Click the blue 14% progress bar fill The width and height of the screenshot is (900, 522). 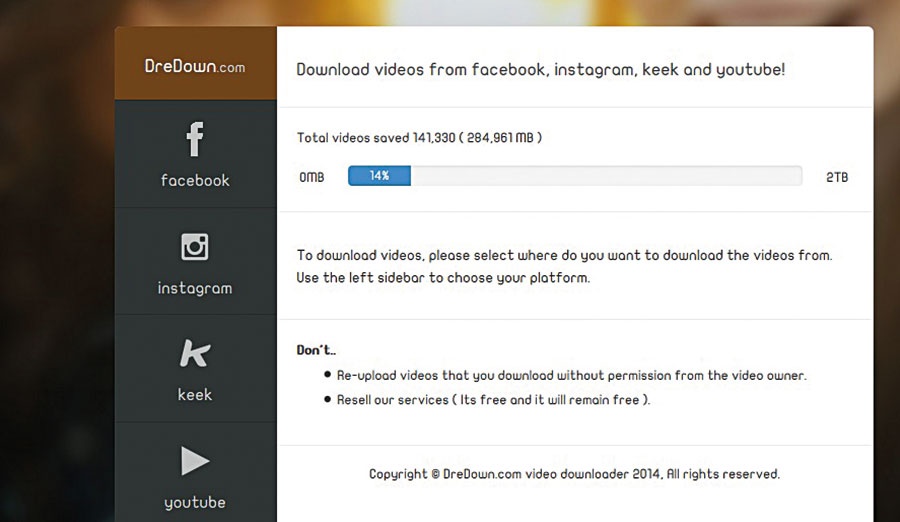pyautogui.click(x=379, y=176)
